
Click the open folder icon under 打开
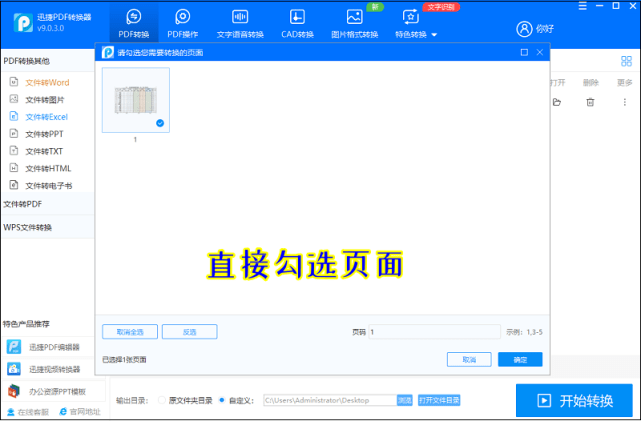click(557, 102)
